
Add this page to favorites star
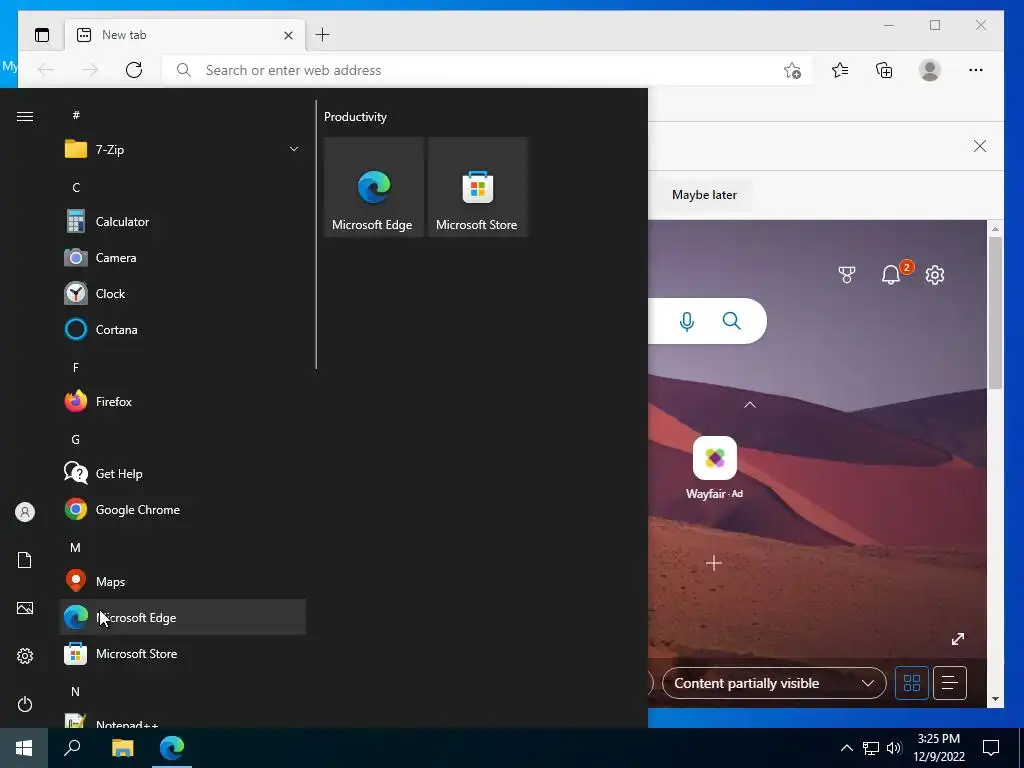pos(792,70)
